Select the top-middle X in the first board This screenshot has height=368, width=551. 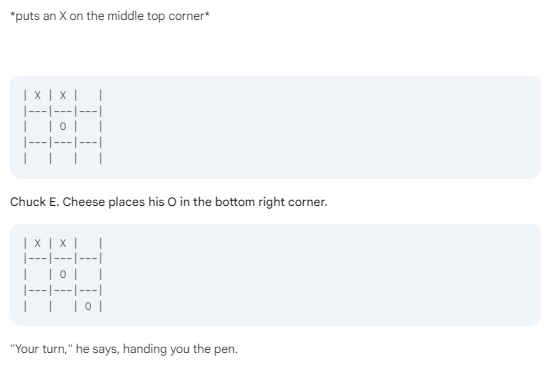[63, 95]
